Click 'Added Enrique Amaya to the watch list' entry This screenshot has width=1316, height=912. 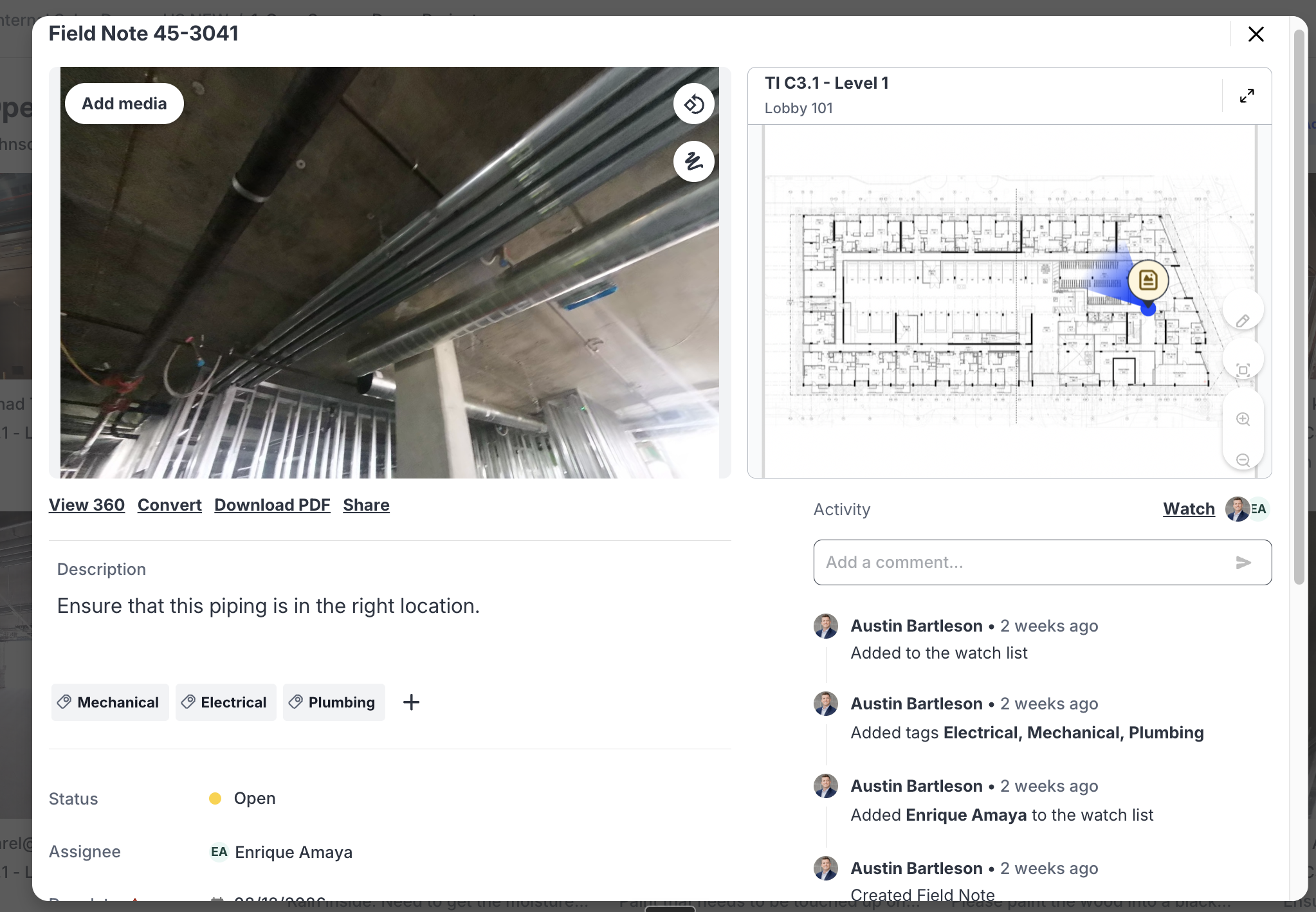1001,815
